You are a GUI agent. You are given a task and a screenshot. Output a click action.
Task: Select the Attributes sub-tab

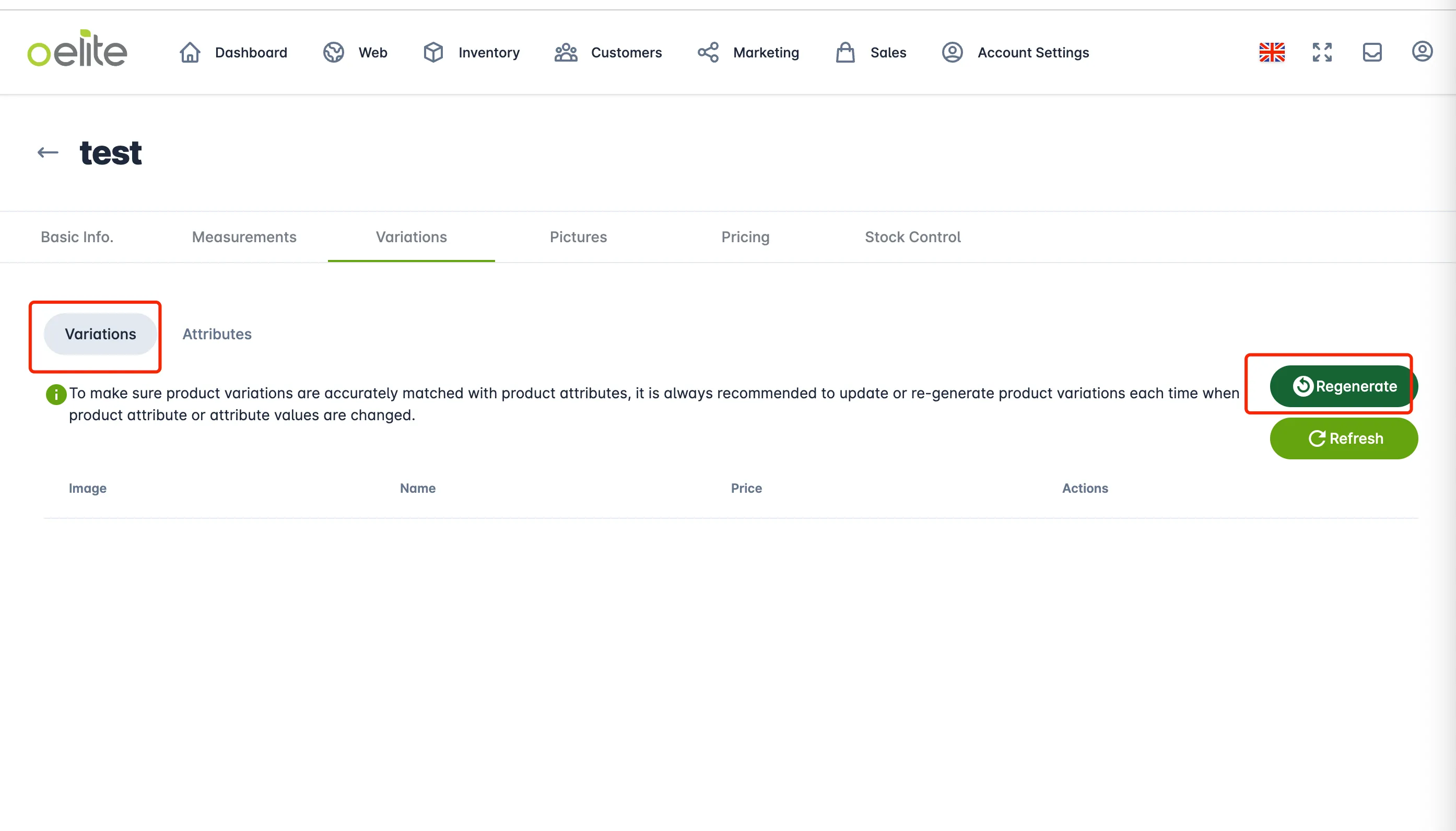217,334
